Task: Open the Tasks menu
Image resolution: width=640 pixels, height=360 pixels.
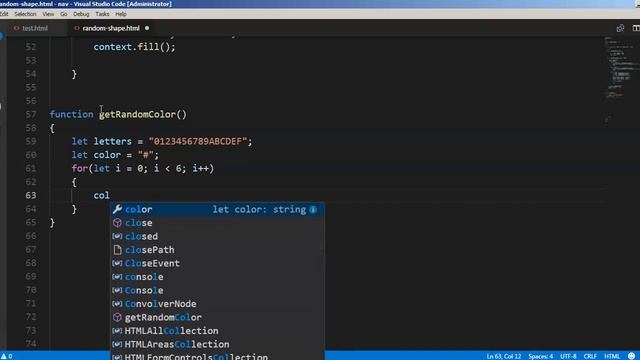Action: tap(102, 14)
